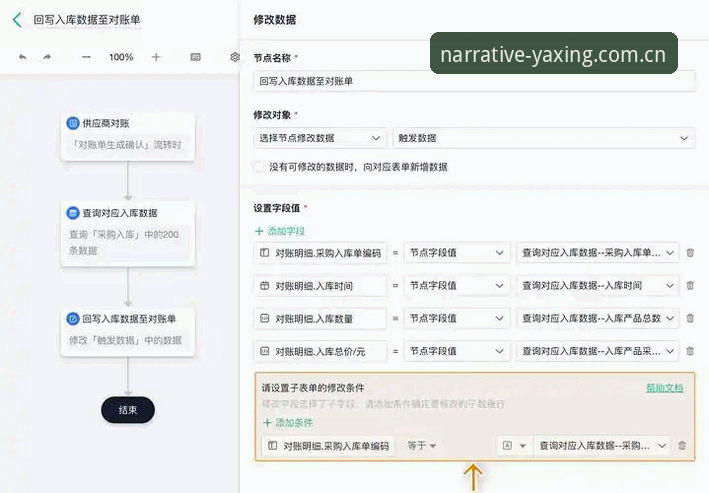The image size is (709, 493).
Task: Open 节点字段值 dropdown for 入库数量 row
Action: pyautogui.click(x=457, y=318)
